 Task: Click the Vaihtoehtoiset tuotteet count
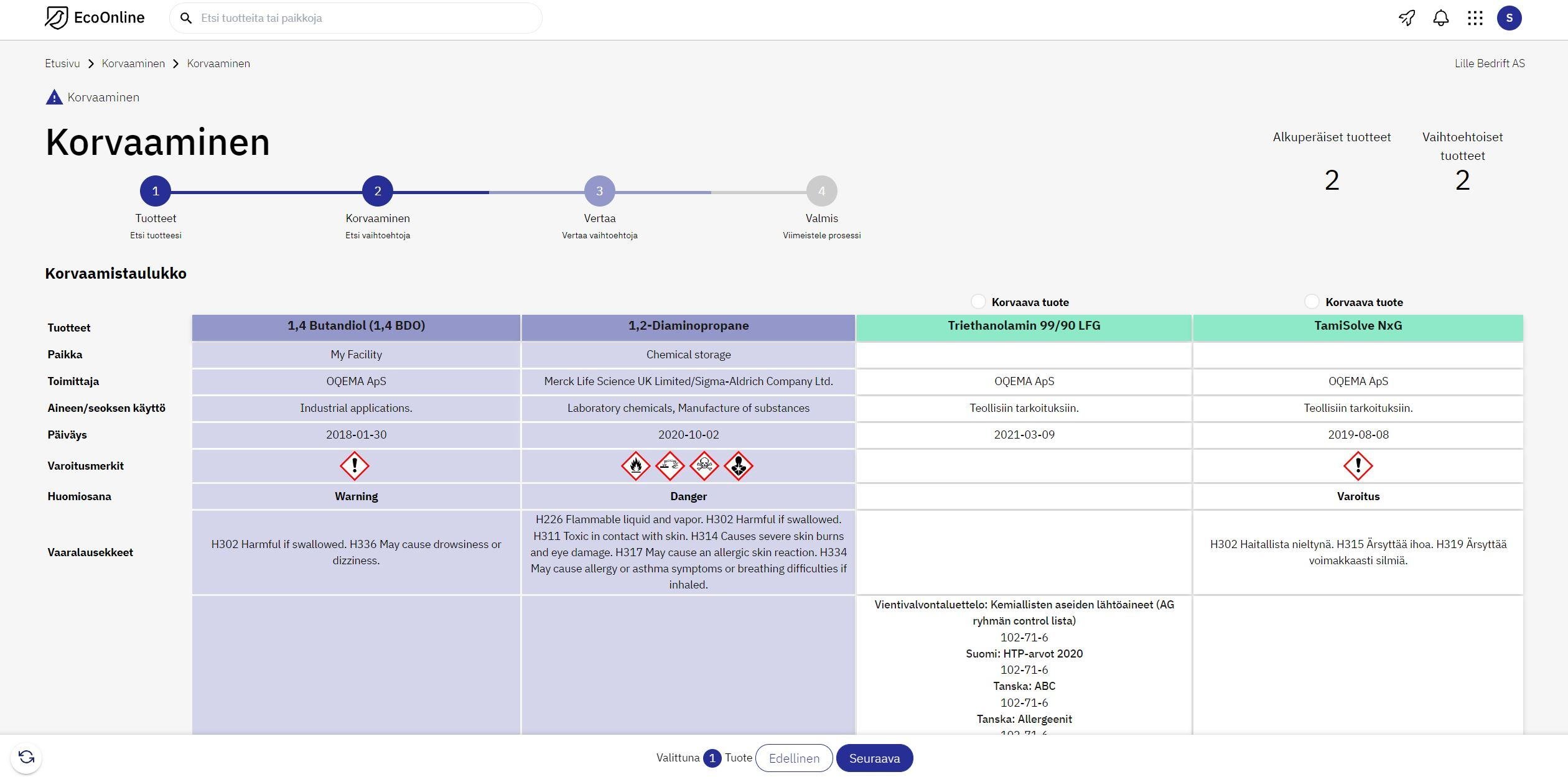click(1462, 180)
